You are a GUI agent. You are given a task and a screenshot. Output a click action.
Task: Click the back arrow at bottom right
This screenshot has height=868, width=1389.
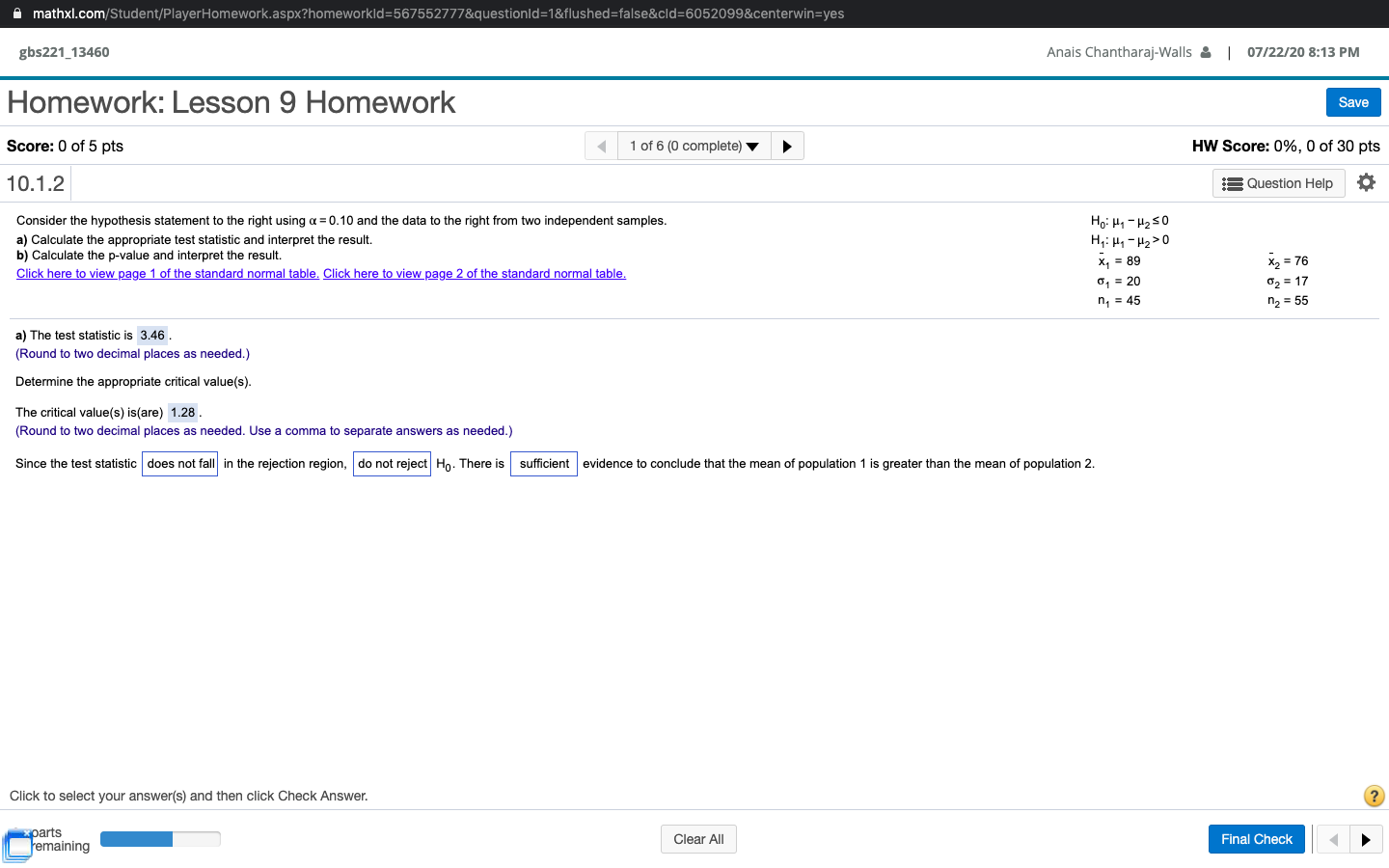1331,839
